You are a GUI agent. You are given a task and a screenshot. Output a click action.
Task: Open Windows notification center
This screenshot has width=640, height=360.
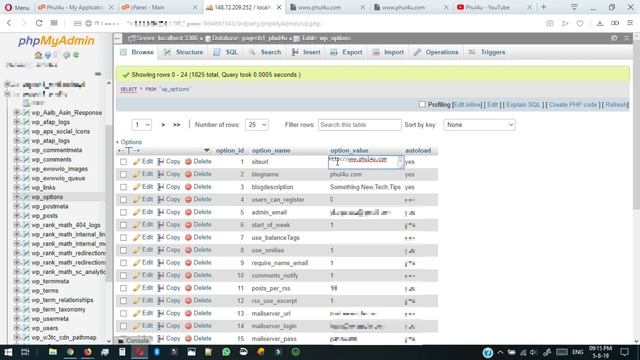point(624,352)
